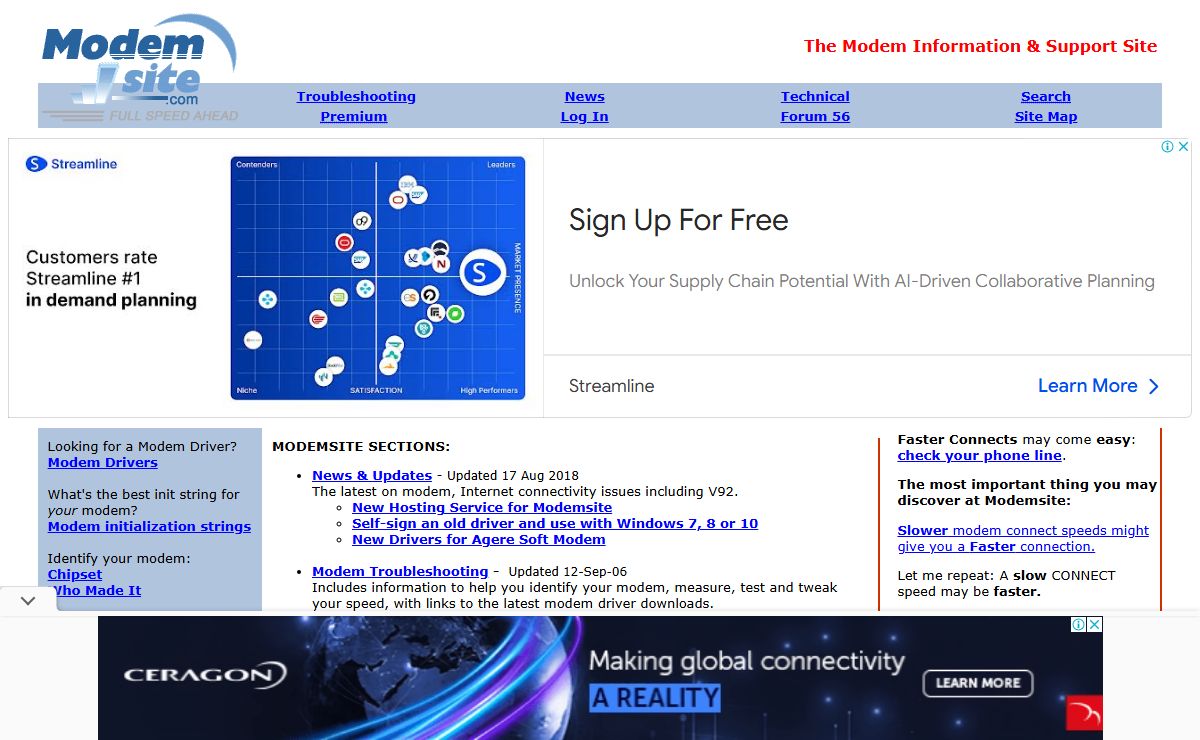Open Slower modem connect speeds link
The width and height of the screenshot is (1200, 740).
(1023, 539)
